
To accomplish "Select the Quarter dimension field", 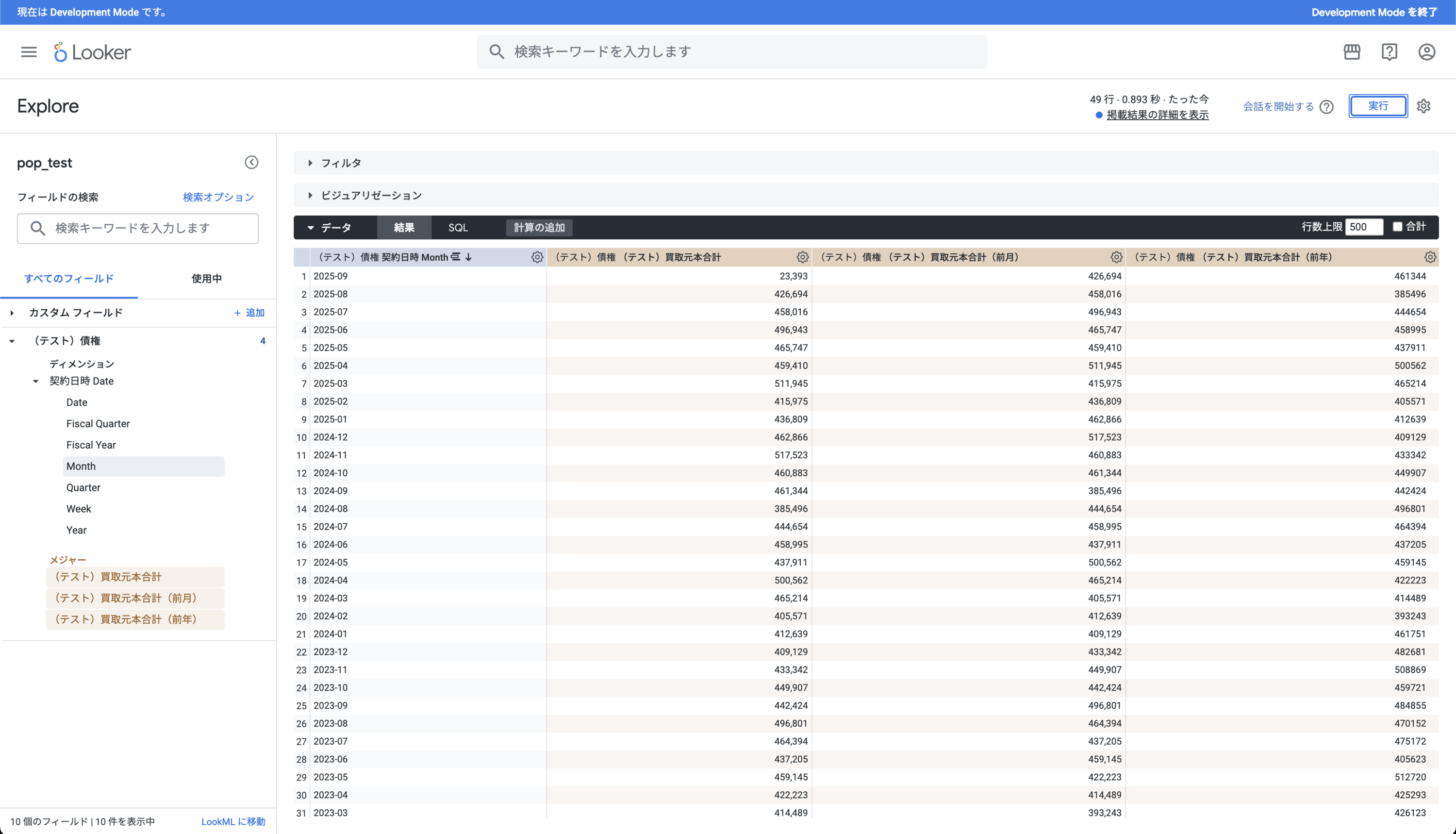I will (x=83, y=487).
